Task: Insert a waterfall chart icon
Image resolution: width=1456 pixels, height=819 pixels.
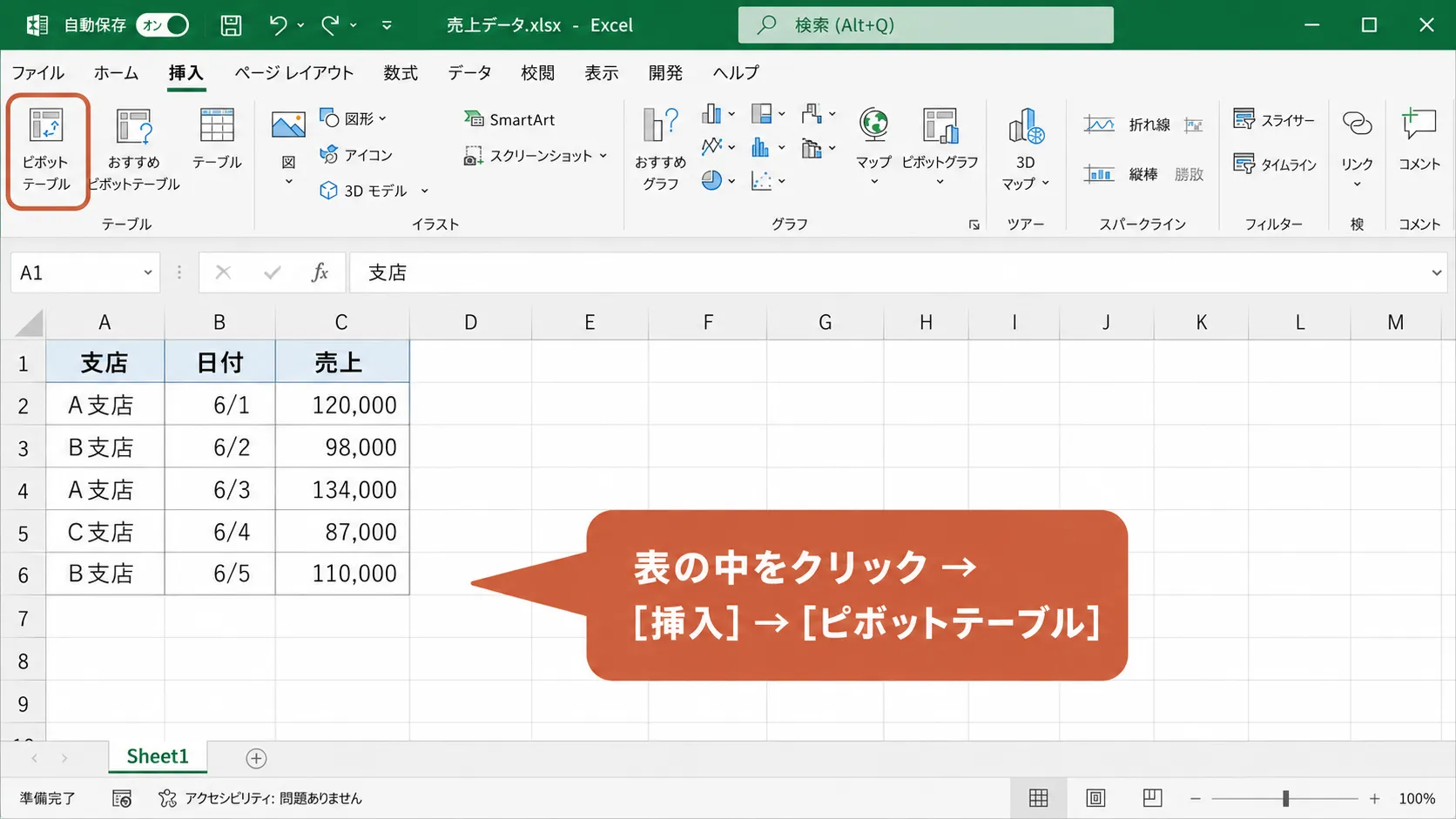Action: pos(819,114)
